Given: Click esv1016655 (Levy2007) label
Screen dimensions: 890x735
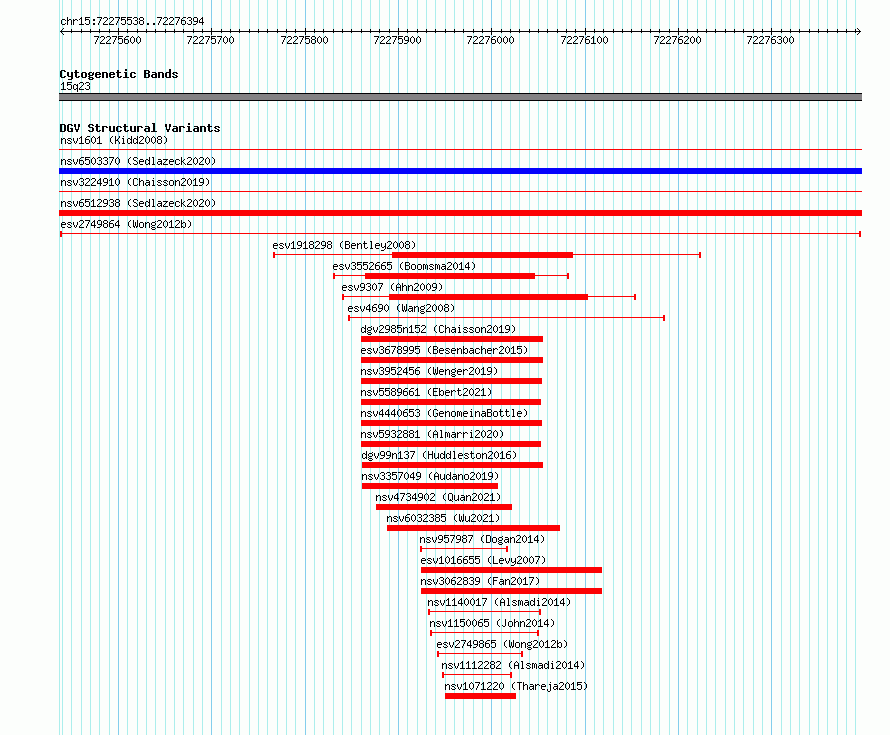Looking at the screenshot, I should click(484, 560).
